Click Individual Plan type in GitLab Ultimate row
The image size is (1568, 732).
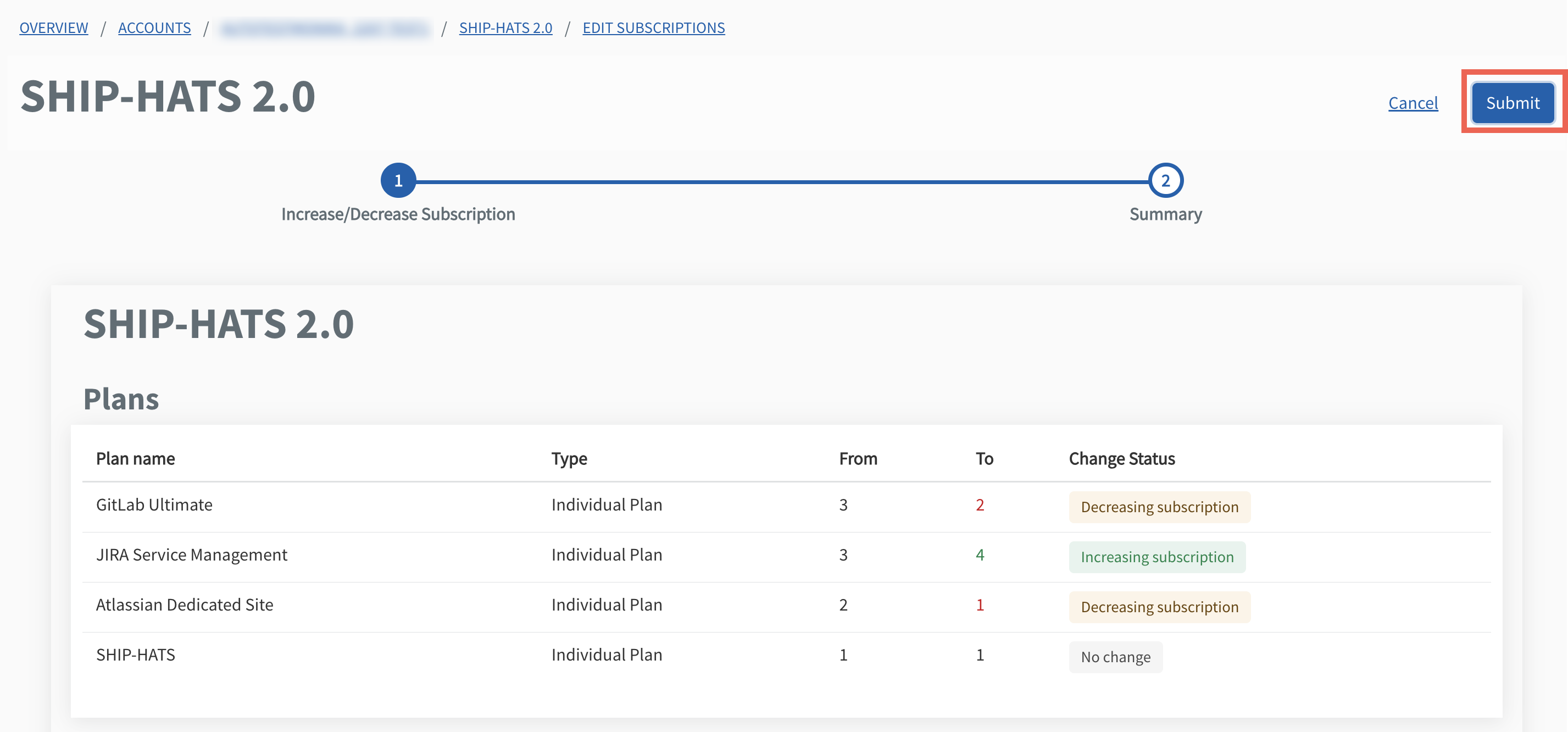pos(607,505)
